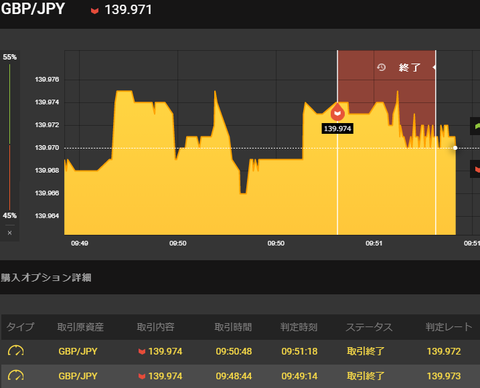Click the 55% sentiment value
480x388 pixels.
[10, 57]
